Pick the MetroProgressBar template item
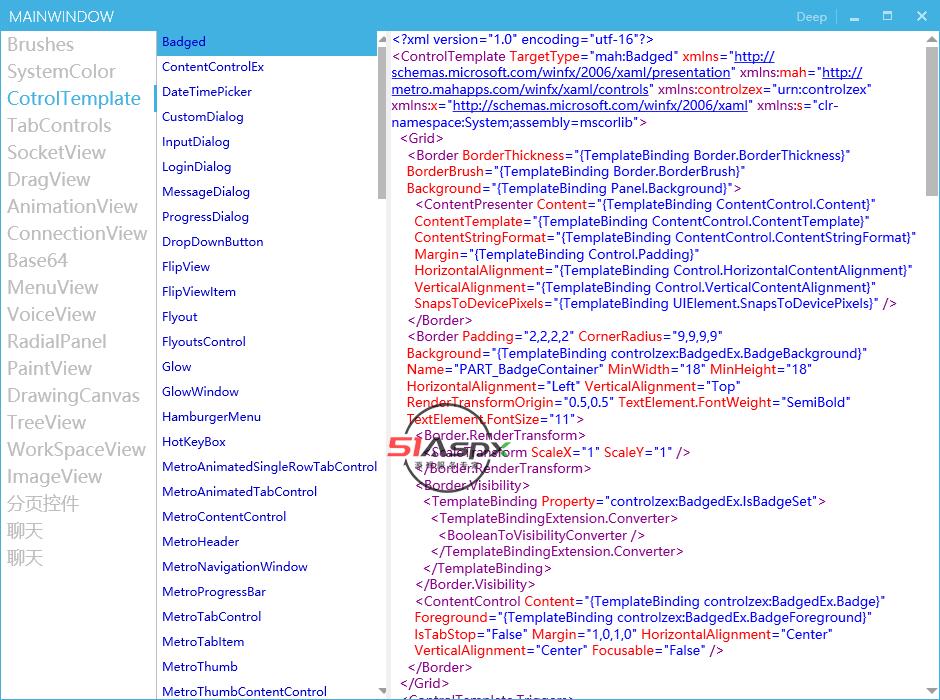The height and width of the screenshot is (700, 940). click(x=214, y=592)
